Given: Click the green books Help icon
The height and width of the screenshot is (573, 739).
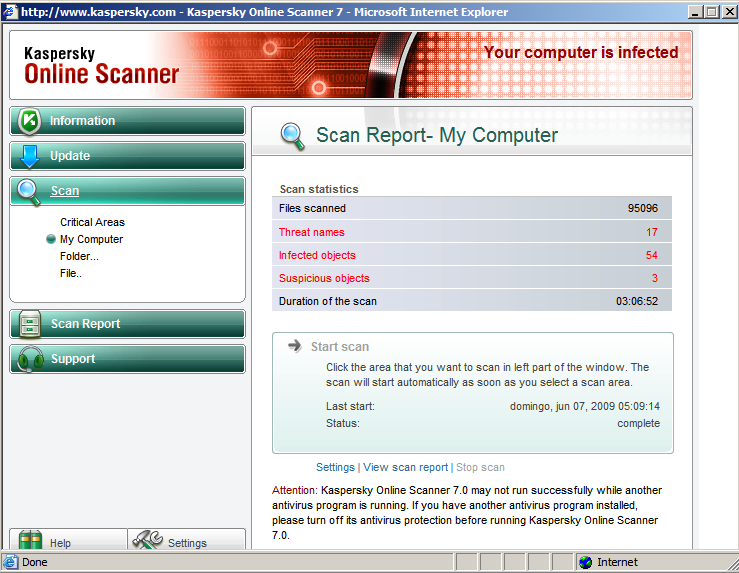Looking at the screenshot, I should coord(30,540).
